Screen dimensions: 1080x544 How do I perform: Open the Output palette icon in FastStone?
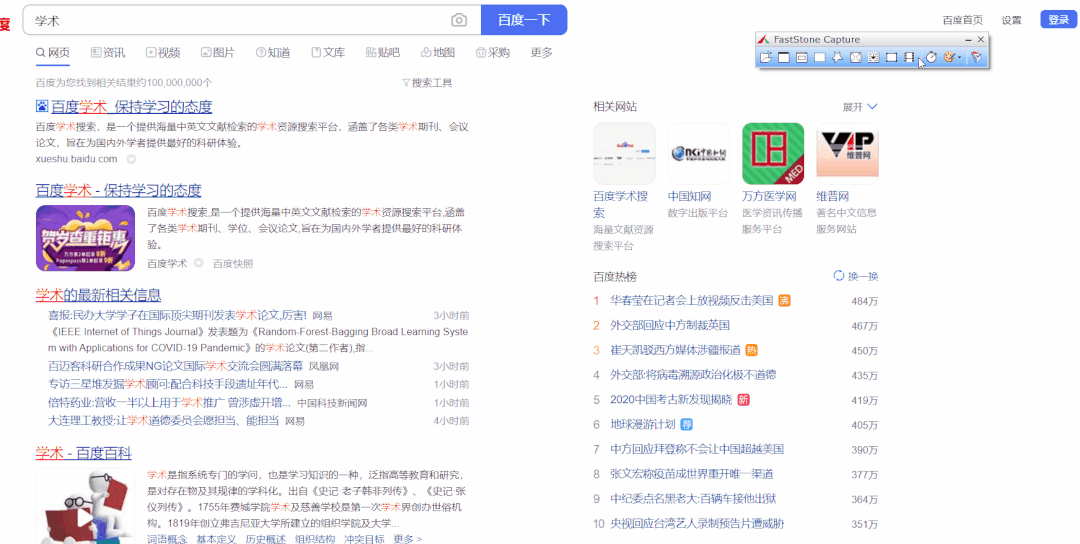coord(949,57)
